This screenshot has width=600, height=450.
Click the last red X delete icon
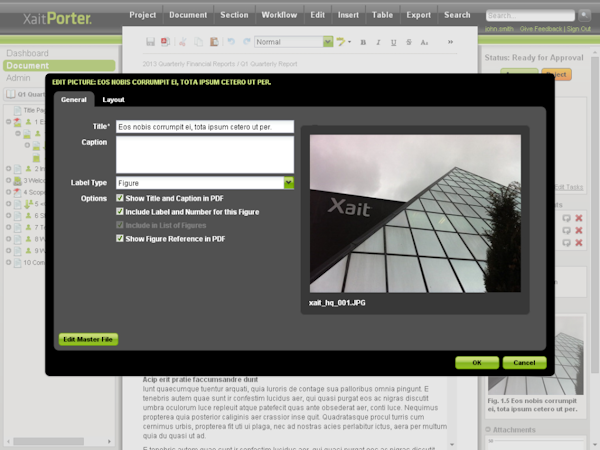(579, 243)
